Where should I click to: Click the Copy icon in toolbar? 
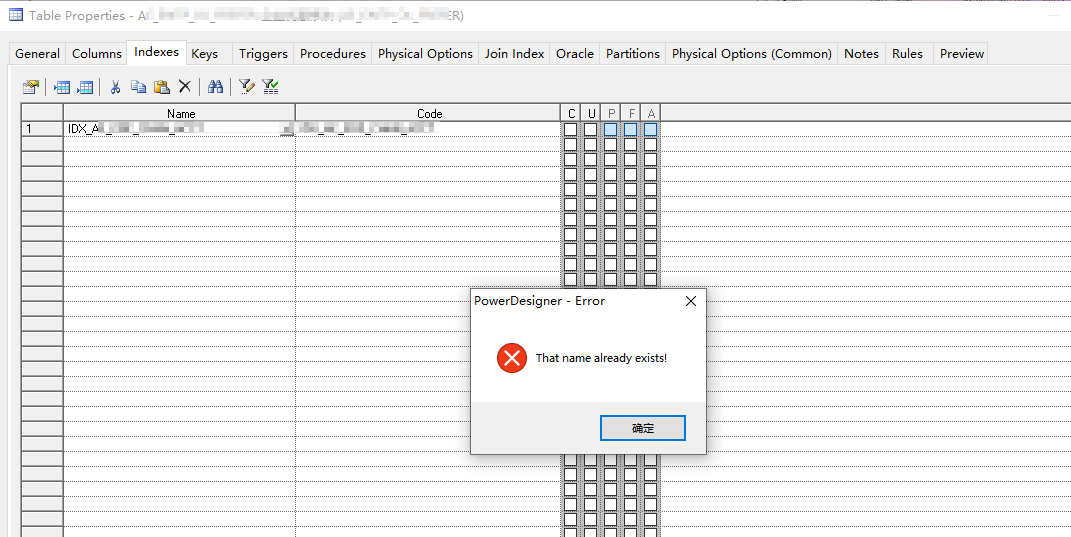click(138, 87)
